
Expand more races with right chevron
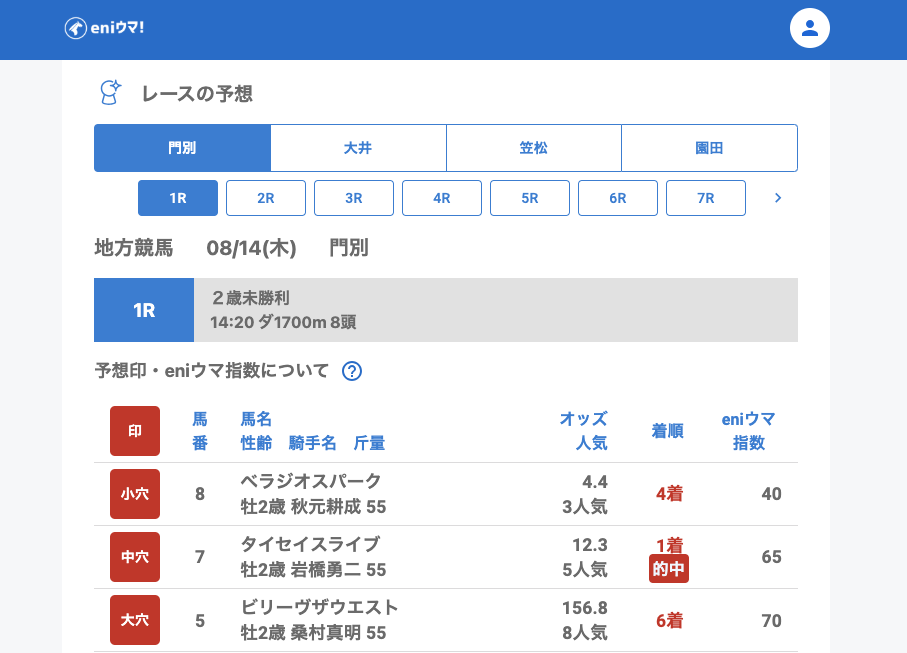click(x=778, y=198)
